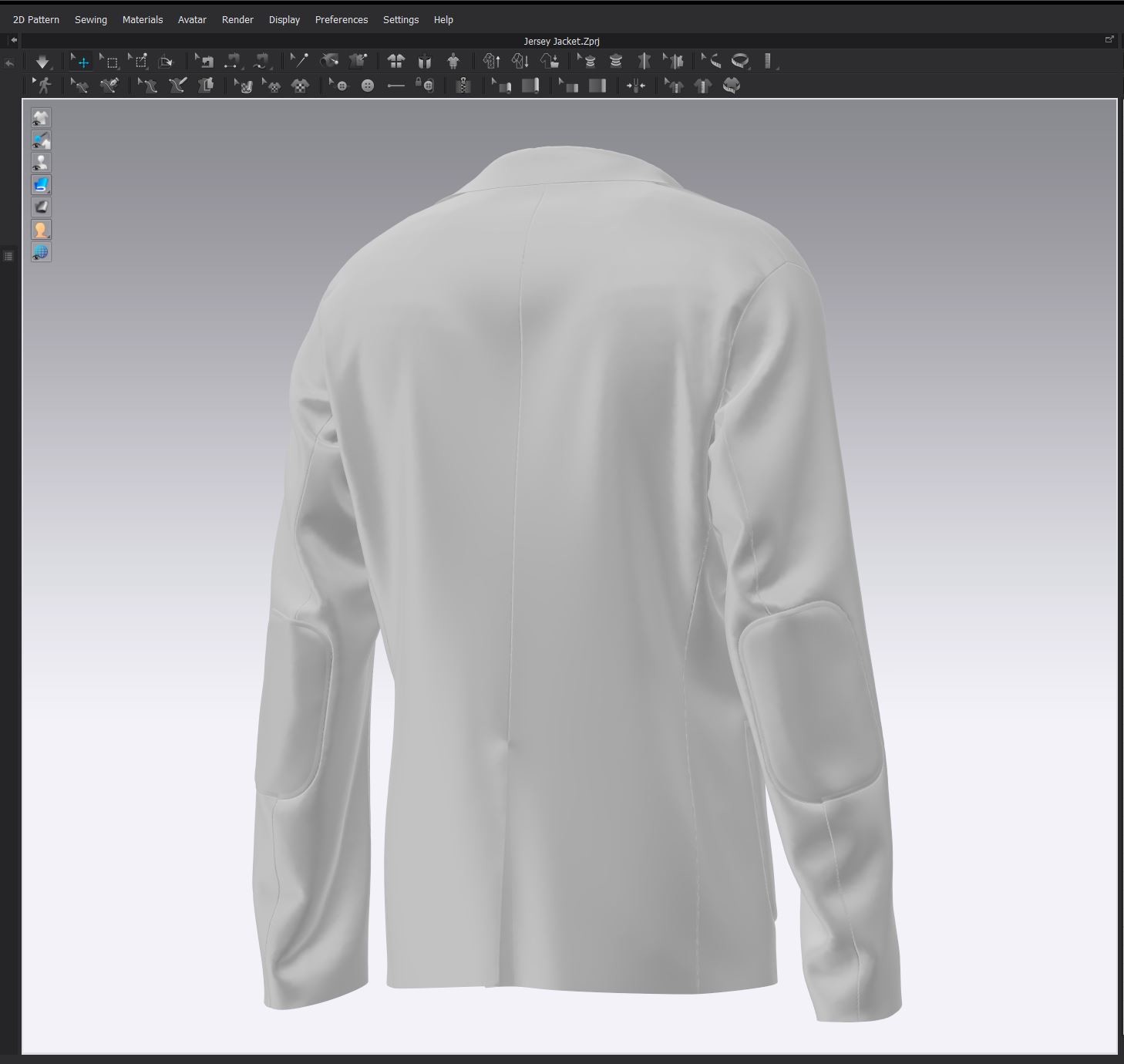Open the left panel via the list icon
This screenshot has height=1064, width=1124.
[x=8, y=255]
